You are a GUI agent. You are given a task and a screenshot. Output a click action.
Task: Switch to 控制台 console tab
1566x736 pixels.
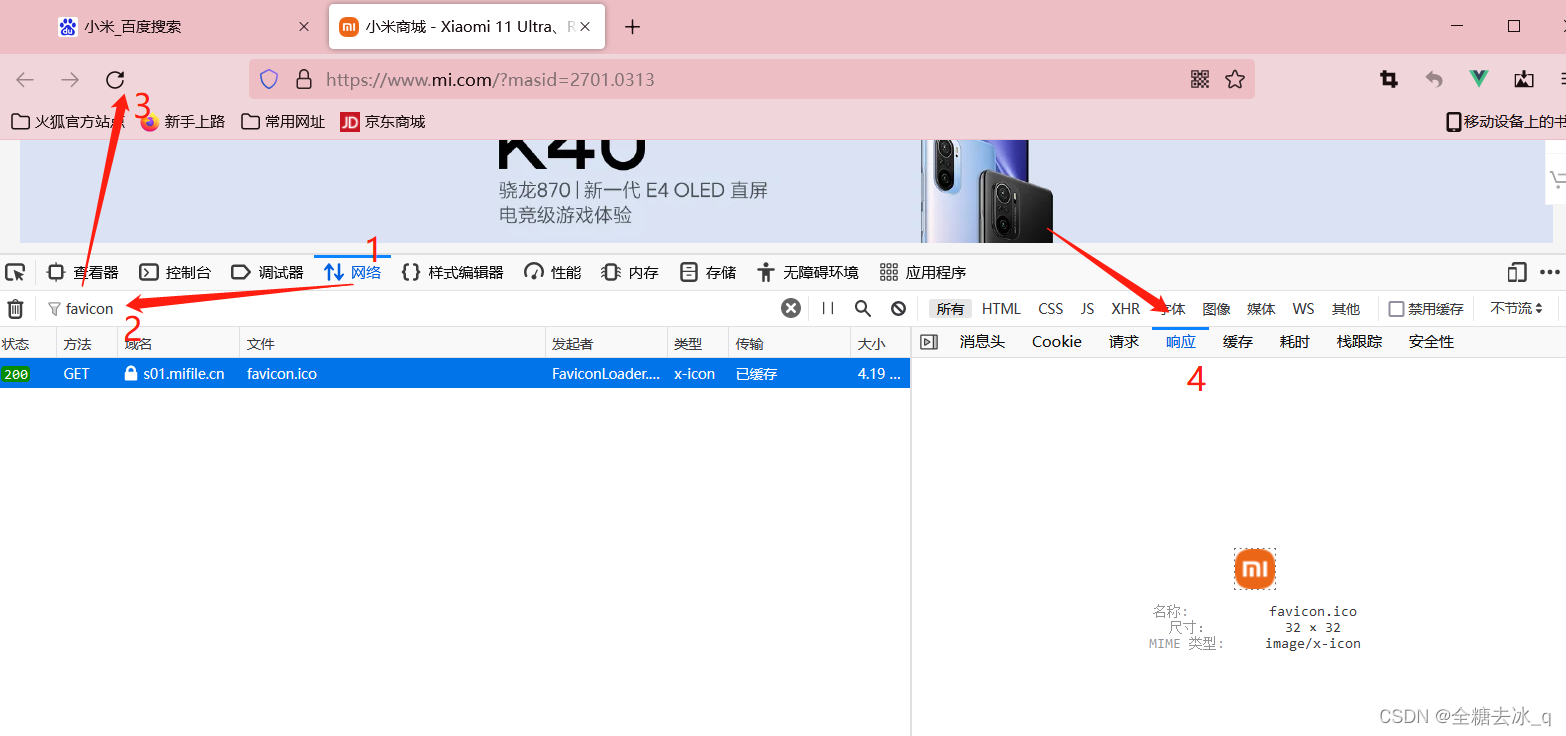click(x=175, y=272)
